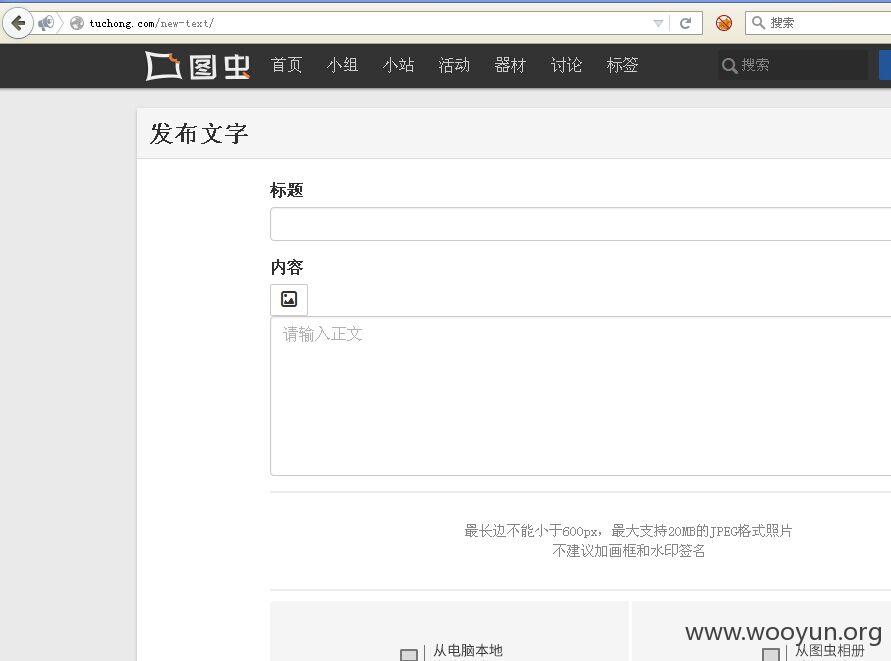Open the 小组 navigation item
This screenshot has width=891, height=661.
[342, 65]
